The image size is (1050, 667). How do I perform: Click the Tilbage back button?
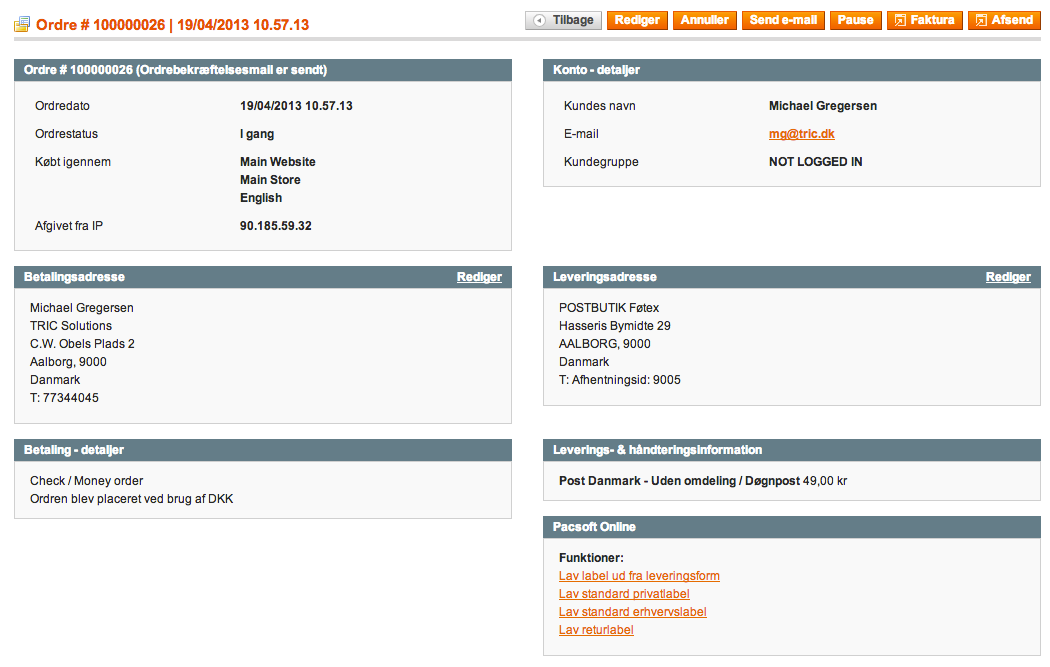[x=563, y=20]
